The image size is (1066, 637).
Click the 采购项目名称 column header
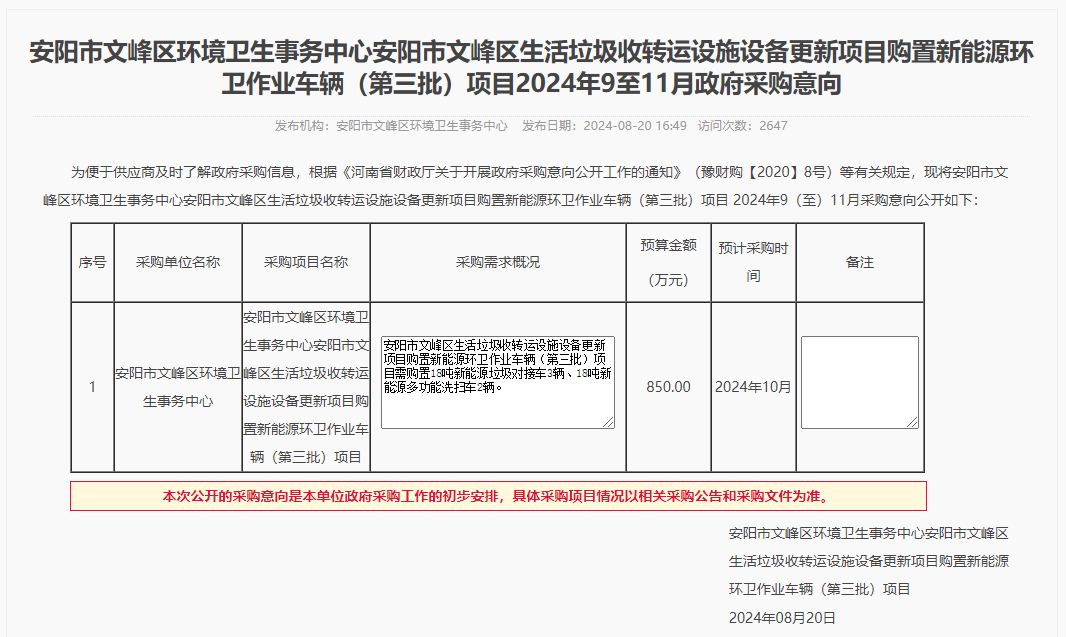[x=306, y=262]
